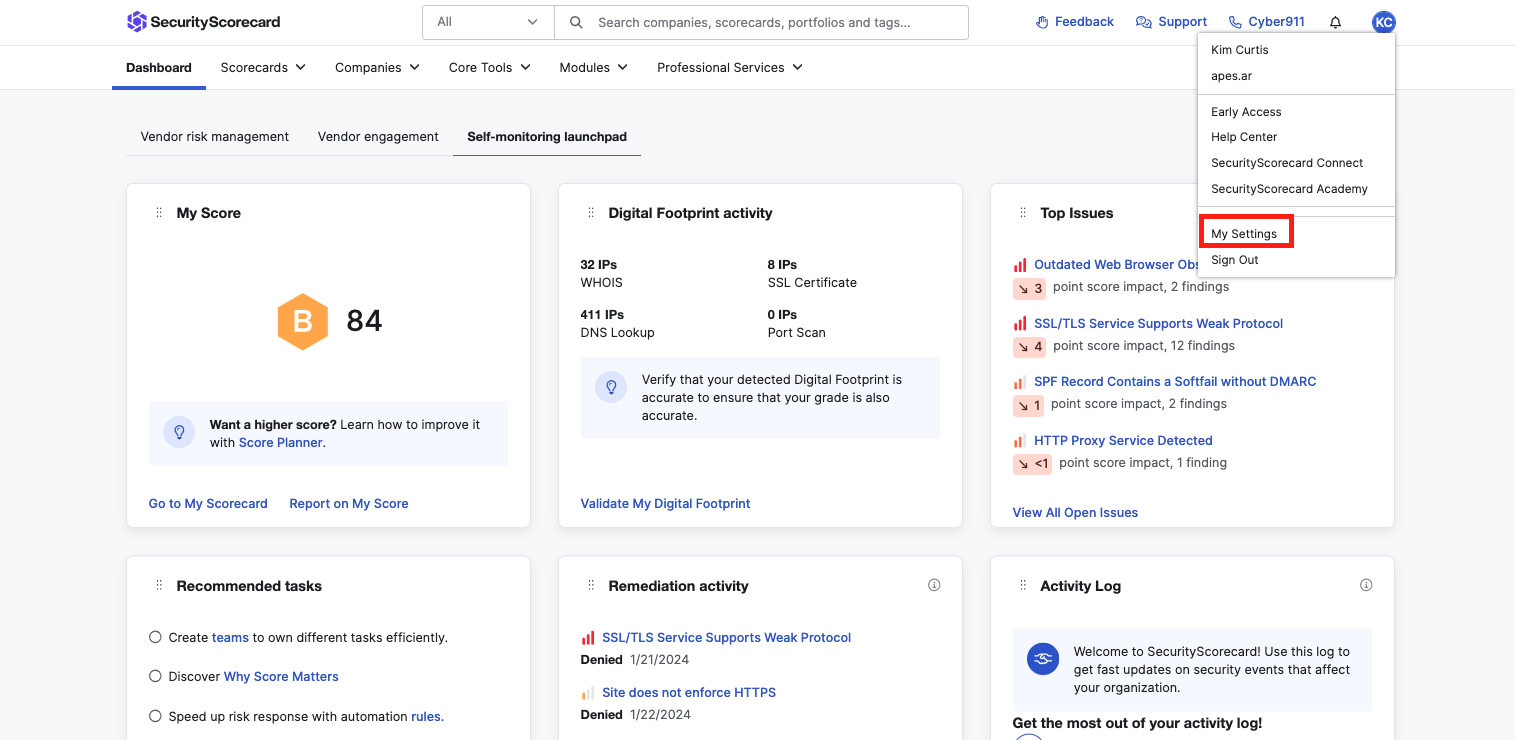Click the orange B grade hexagon

point(302,321)
